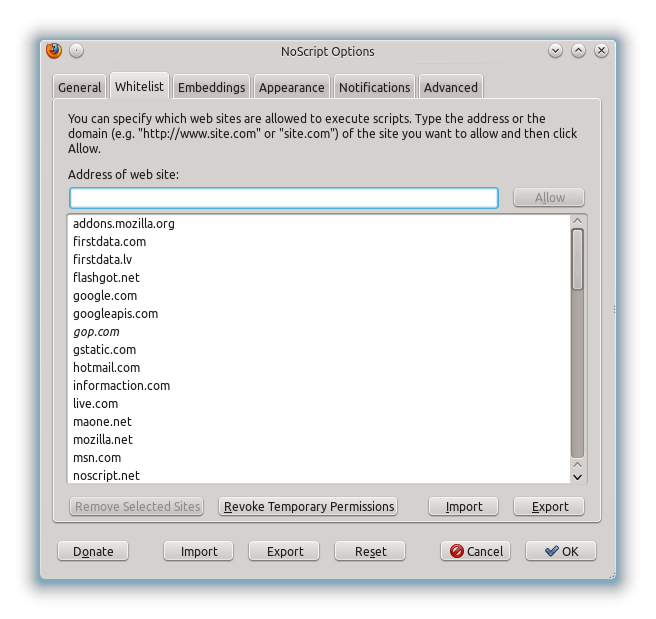Image resolution: width=656 pixels, height=619 pixels.
Task: Click the Reset button
Action: [x=370, y=551]
